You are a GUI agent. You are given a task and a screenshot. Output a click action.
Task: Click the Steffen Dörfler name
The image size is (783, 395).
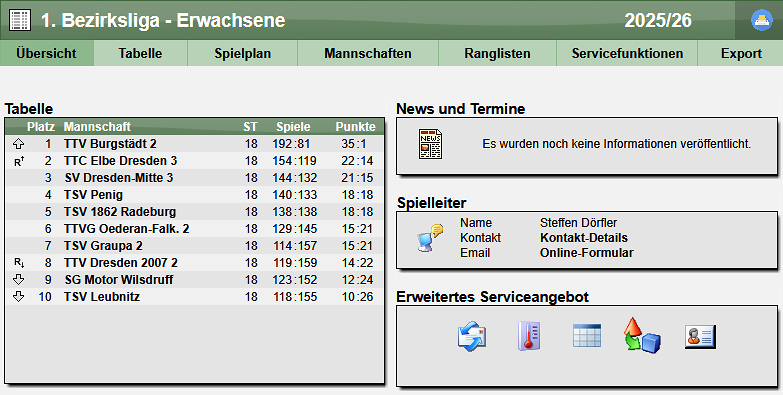click(x=578, y=223)
